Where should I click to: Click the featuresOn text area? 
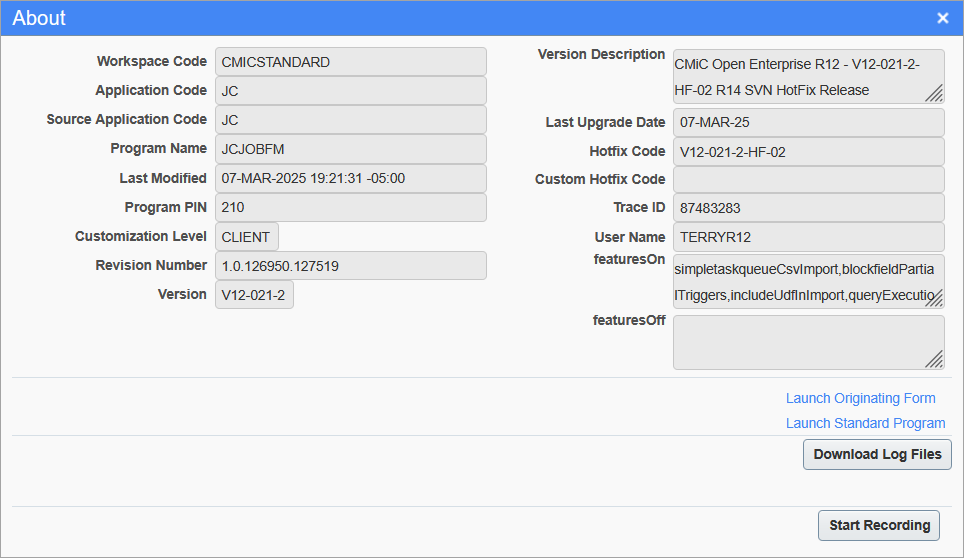pos(808,281)
